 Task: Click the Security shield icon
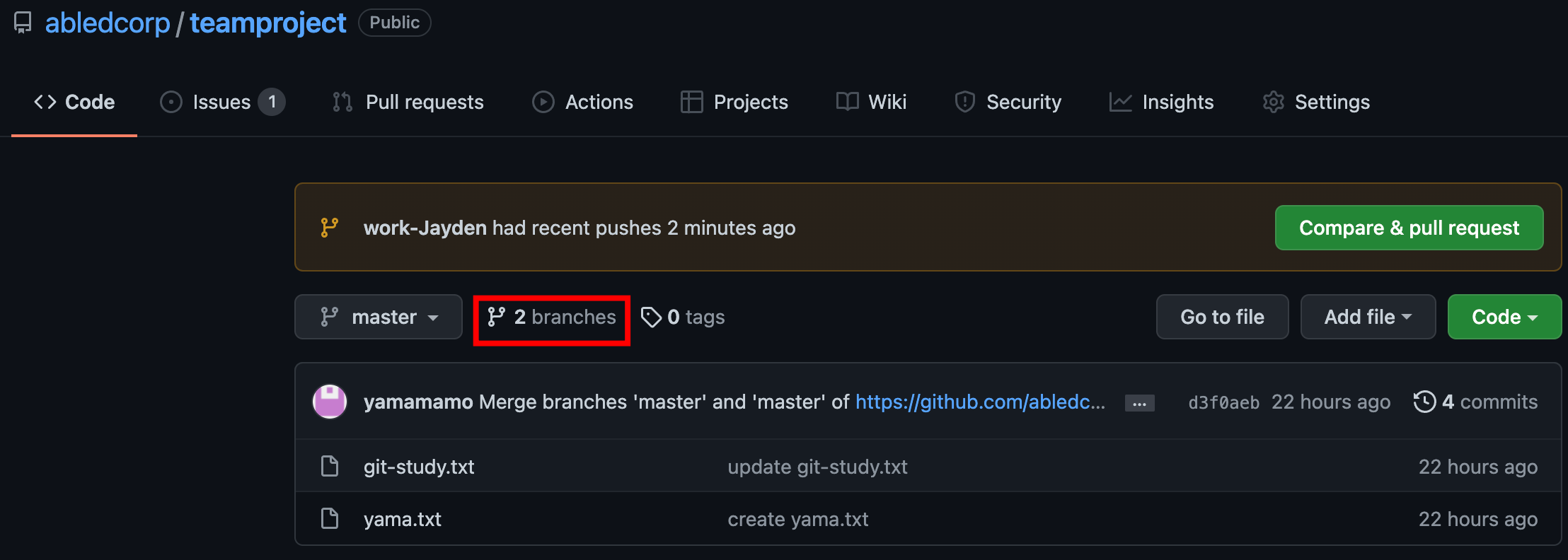[965, 102]
